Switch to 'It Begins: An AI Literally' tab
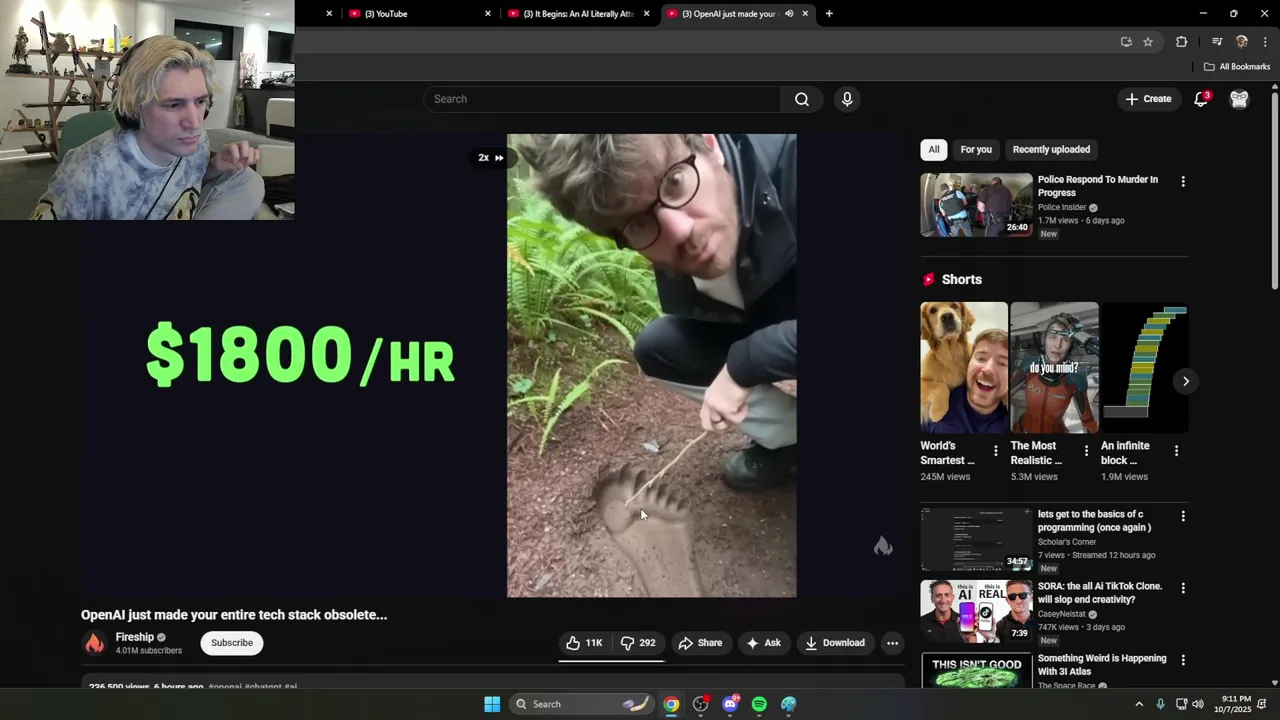 (578, 14)
